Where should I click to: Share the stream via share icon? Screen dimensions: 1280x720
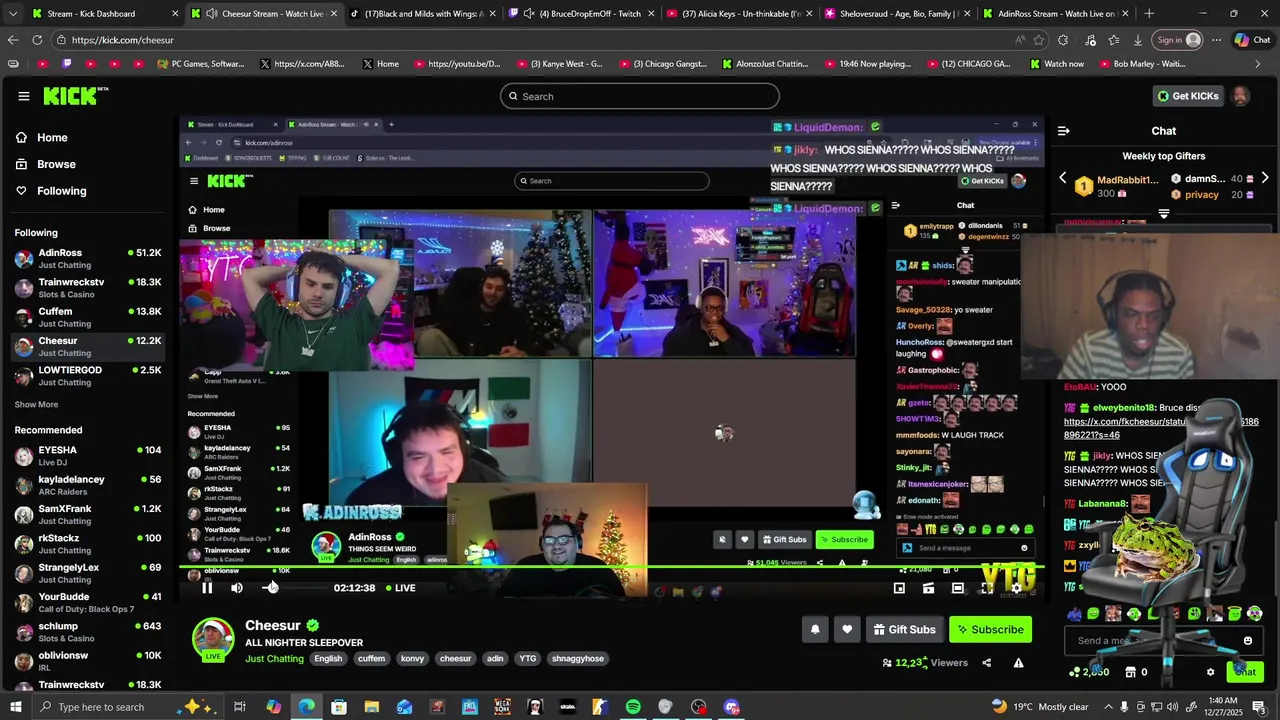point(987,662)
